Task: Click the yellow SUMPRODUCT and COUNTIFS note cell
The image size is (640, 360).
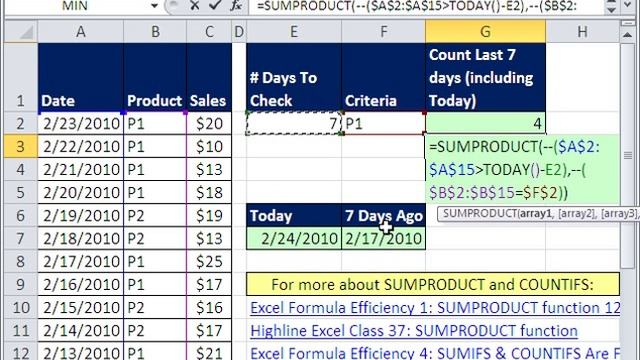Action: coord(433,284)
